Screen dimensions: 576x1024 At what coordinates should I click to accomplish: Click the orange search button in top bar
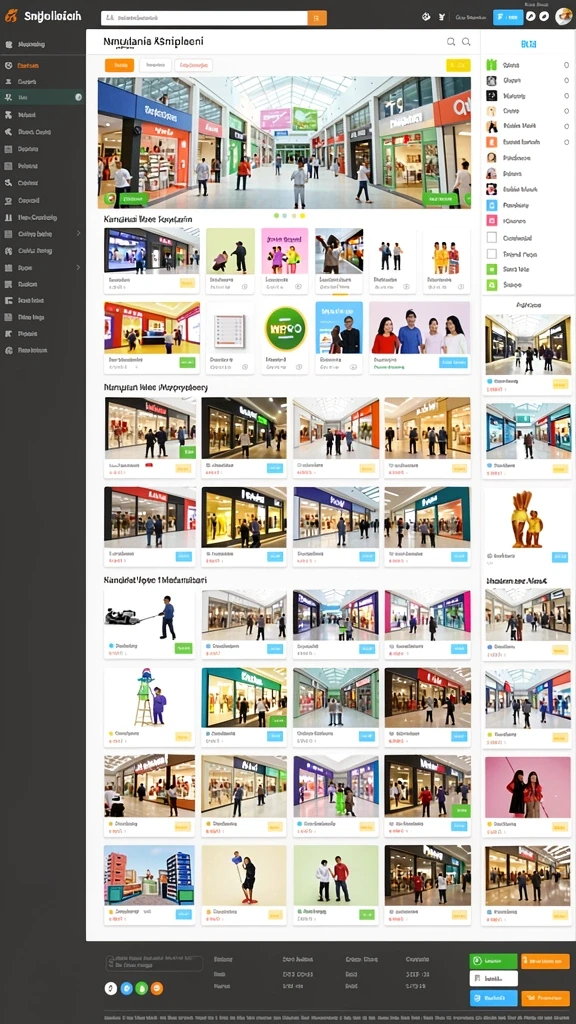[317, 18]
